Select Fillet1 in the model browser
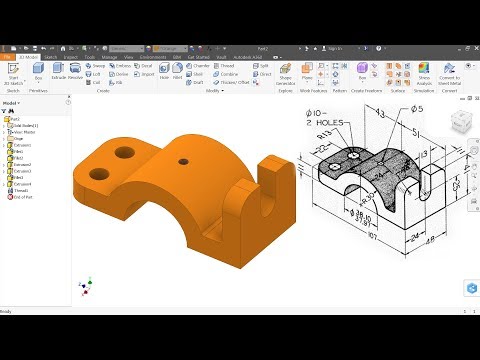 (15, 152)
